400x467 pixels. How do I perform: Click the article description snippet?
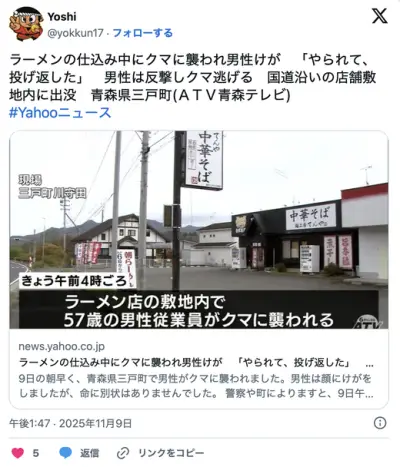(196, 386)
